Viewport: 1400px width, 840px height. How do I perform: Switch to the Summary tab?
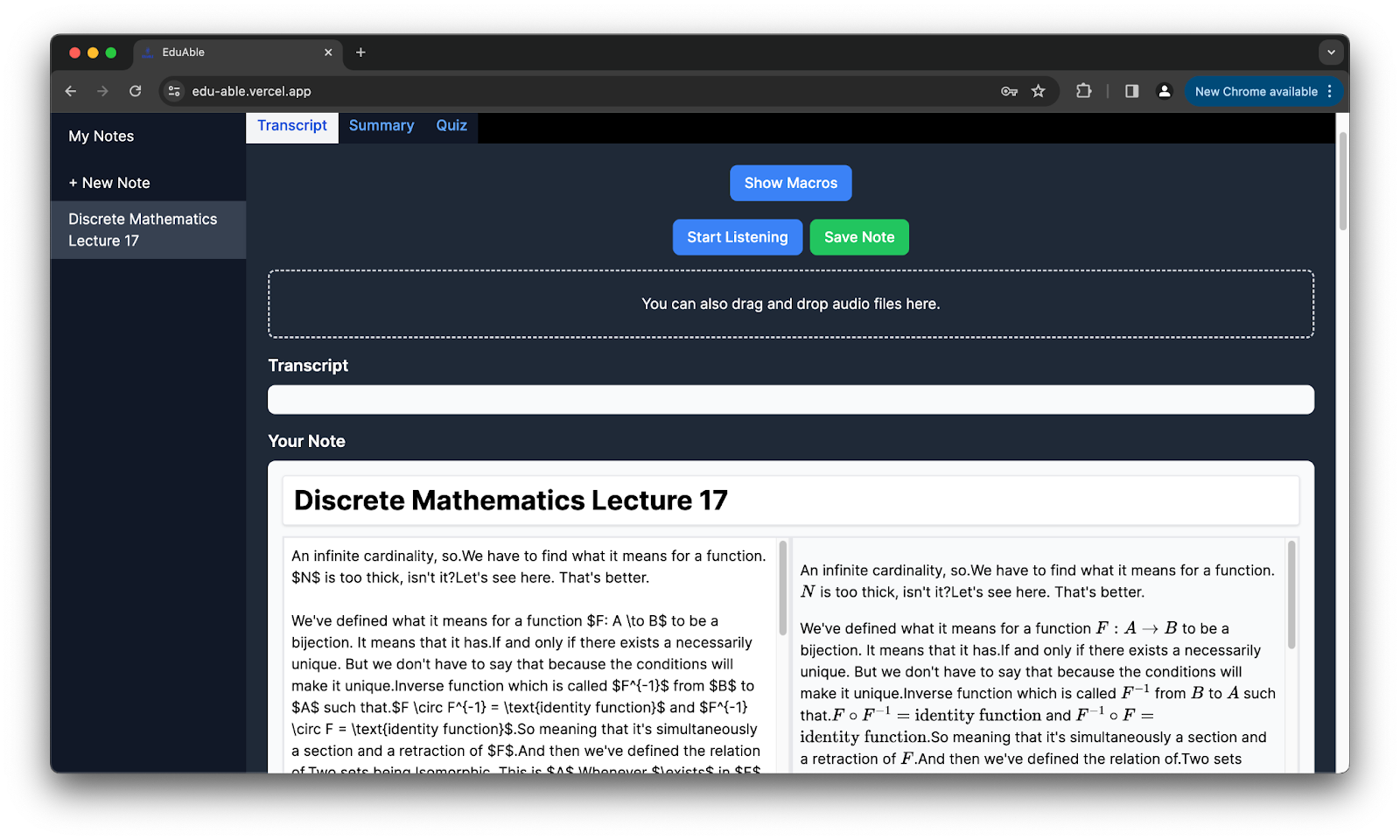[x=381, y=126]
